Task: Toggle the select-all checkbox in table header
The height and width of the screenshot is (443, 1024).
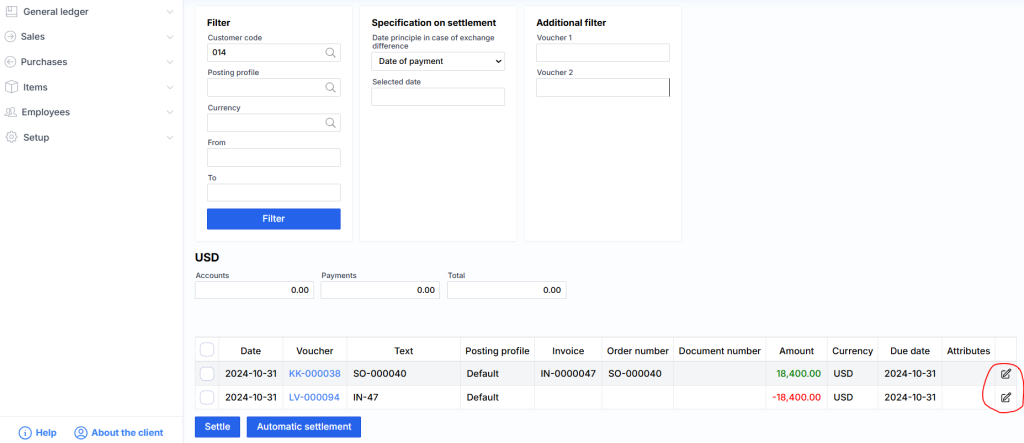Action: pyautogui.click(x=207, y=350)
